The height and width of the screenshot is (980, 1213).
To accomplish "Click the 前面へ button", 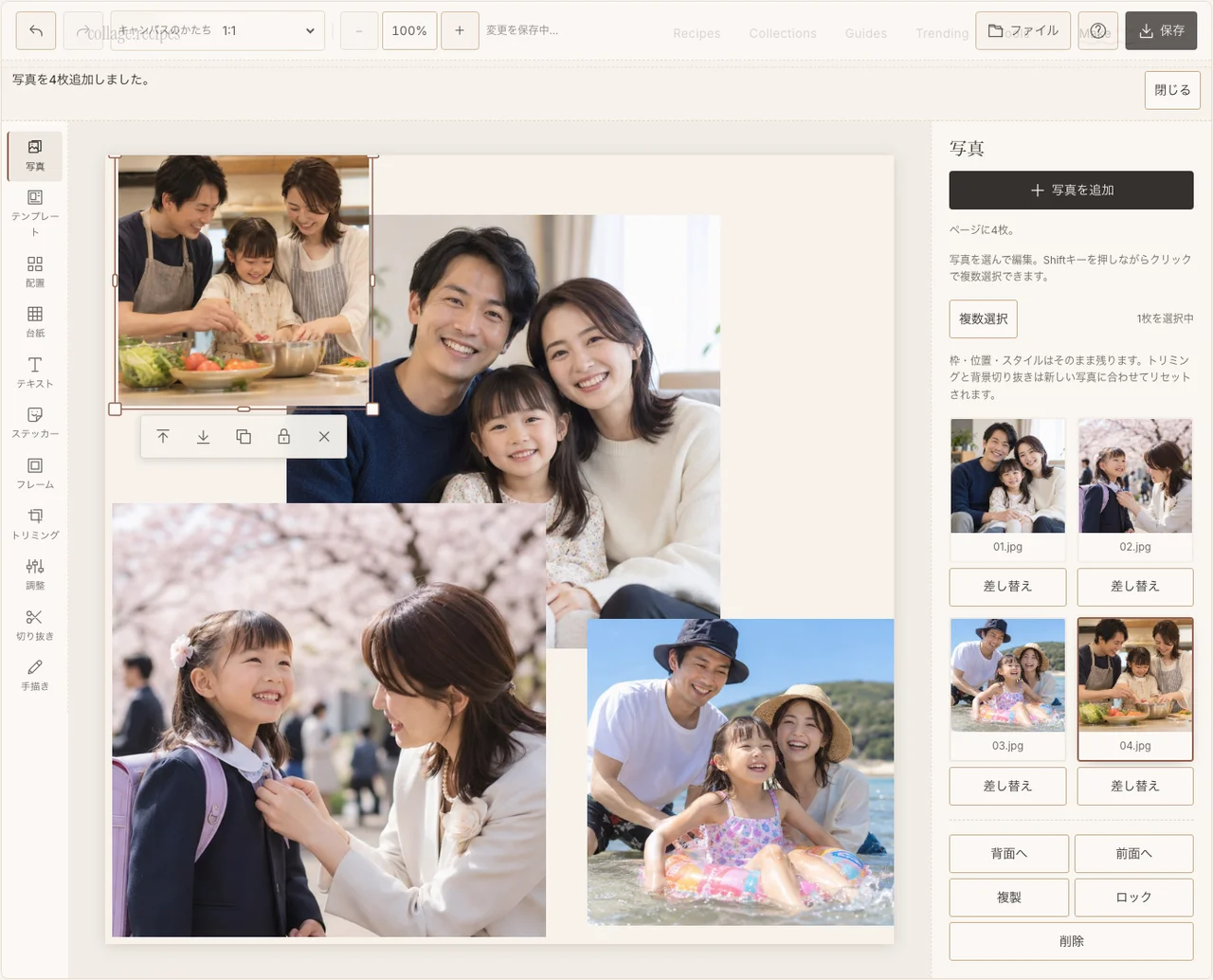I will pyautogui.click(x=1134, y=854).
